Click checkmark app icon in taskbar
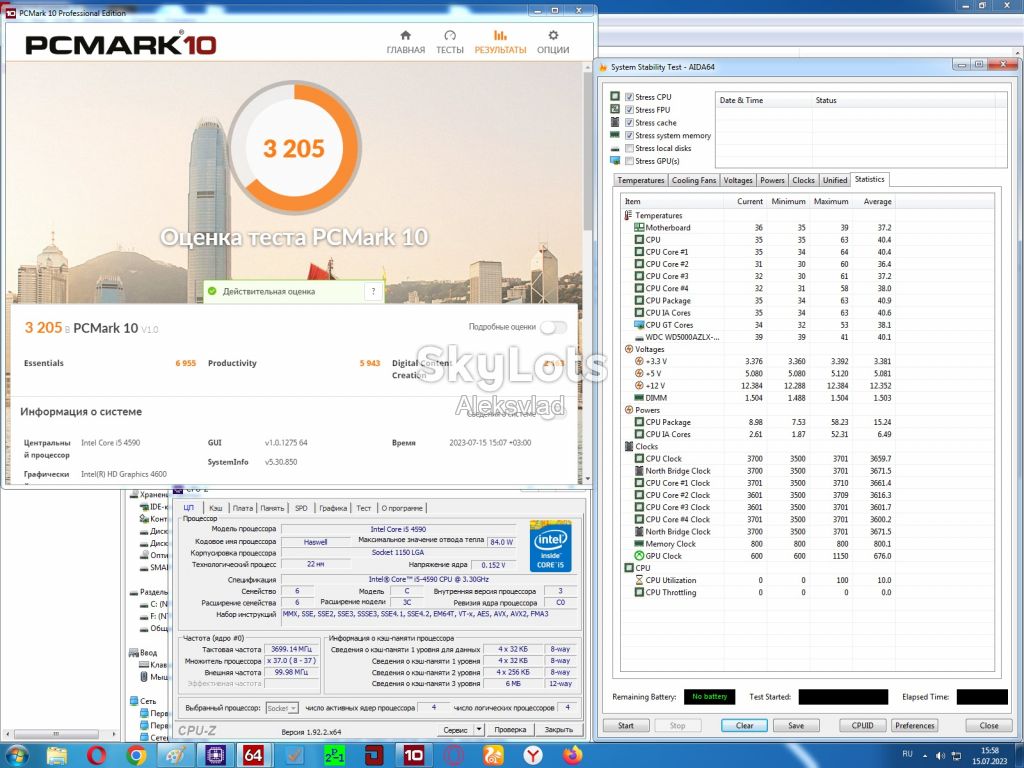Image resolution: width=1024 pixels, height=768 pixels. 295,756
